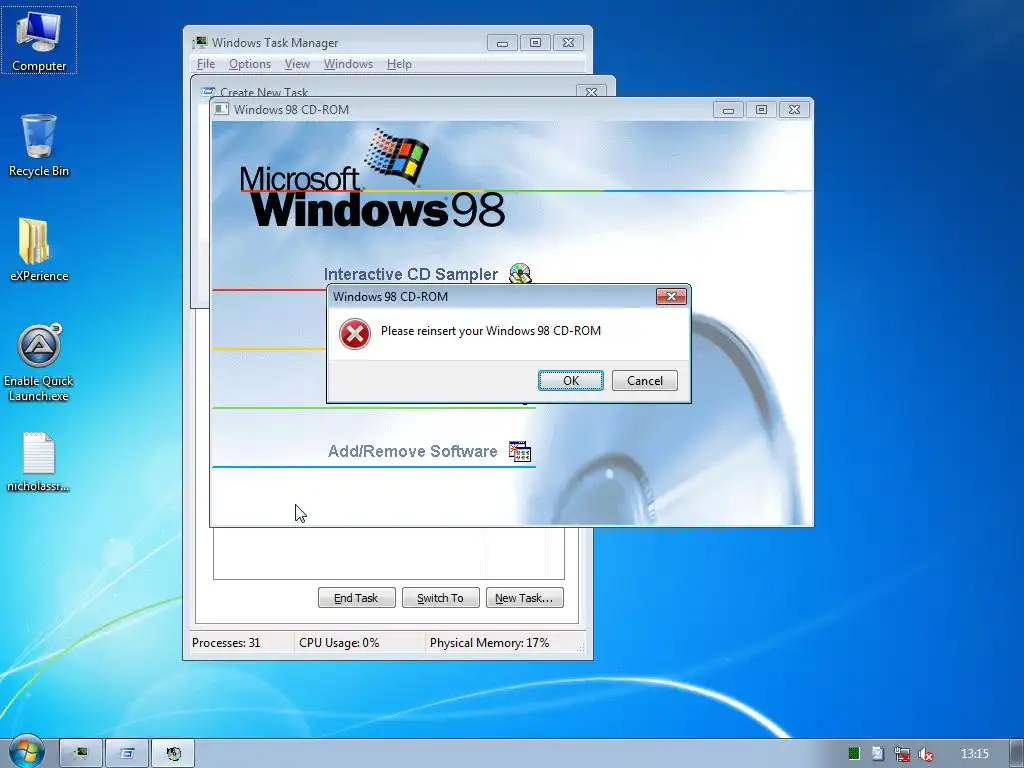This screenshot has width=1024, height=768.
Task: Close the Create New Task window
Action: pos(591,91)
